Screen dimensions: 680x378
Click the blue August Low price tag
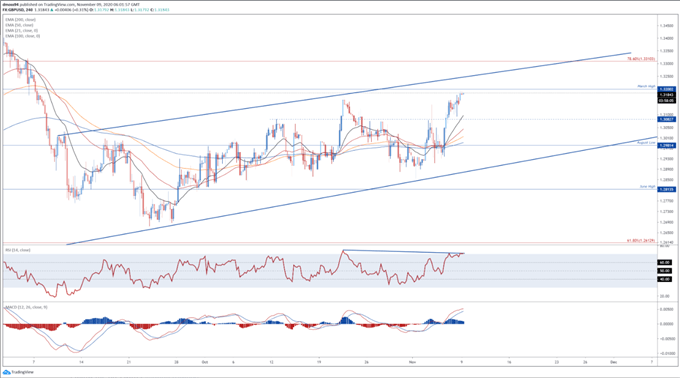point(667,146)
